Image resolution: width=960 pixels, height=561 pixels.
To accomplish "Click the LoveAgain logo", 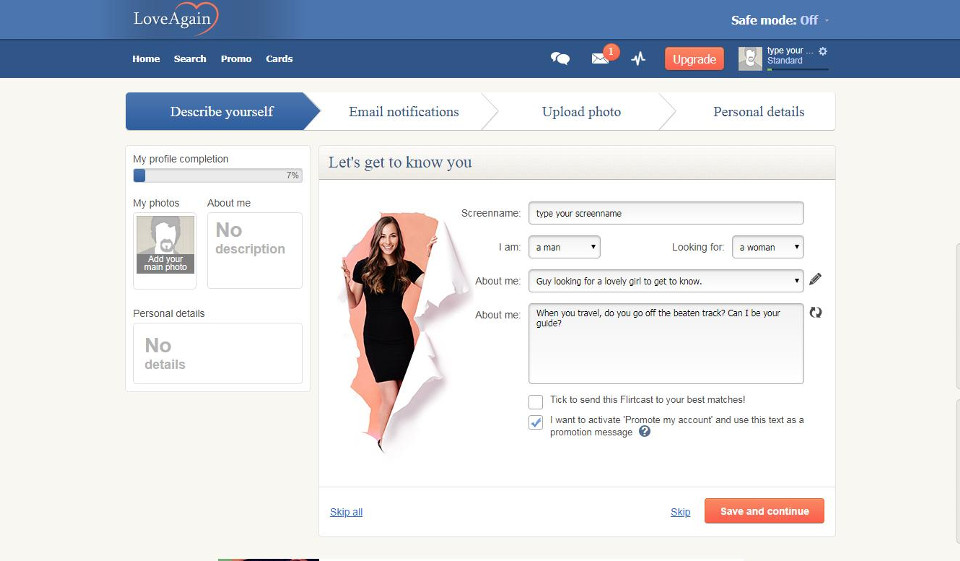I will click(x=175, y=20).
